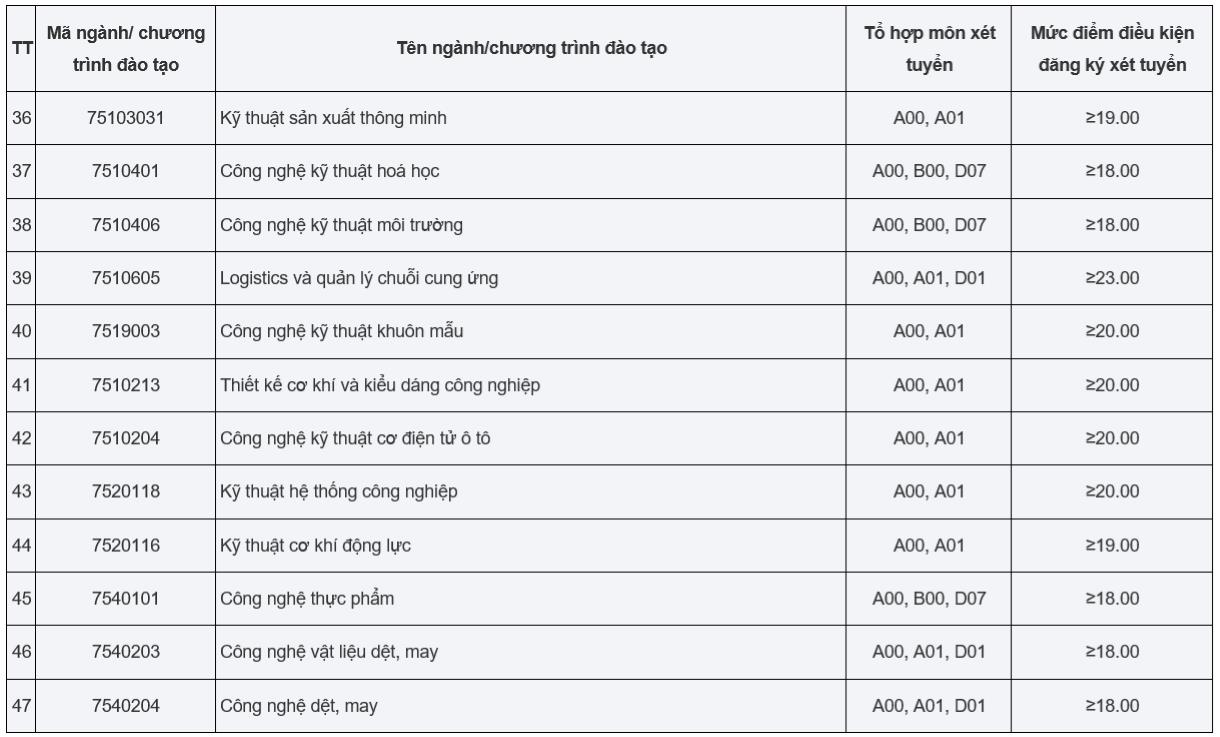
Task: Select the ≥23.00 score cell
Action: pos(1113,279)
